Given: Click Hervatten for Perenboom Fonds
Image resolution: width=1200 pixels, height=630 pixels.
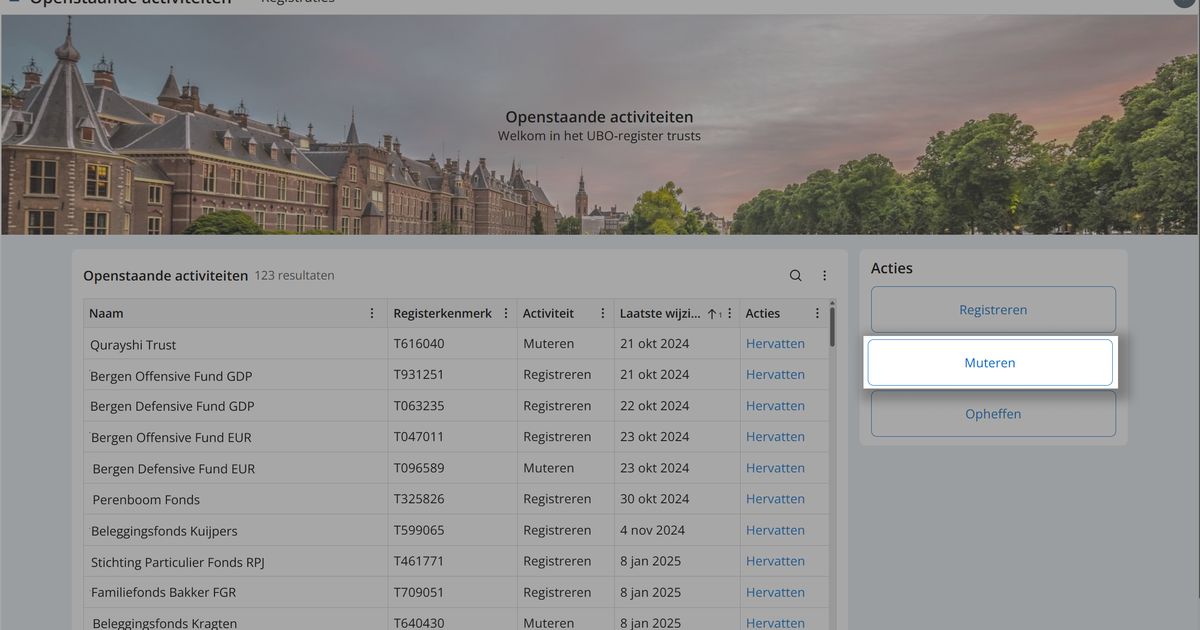Looking at the screenshot, I should point(775,498).
